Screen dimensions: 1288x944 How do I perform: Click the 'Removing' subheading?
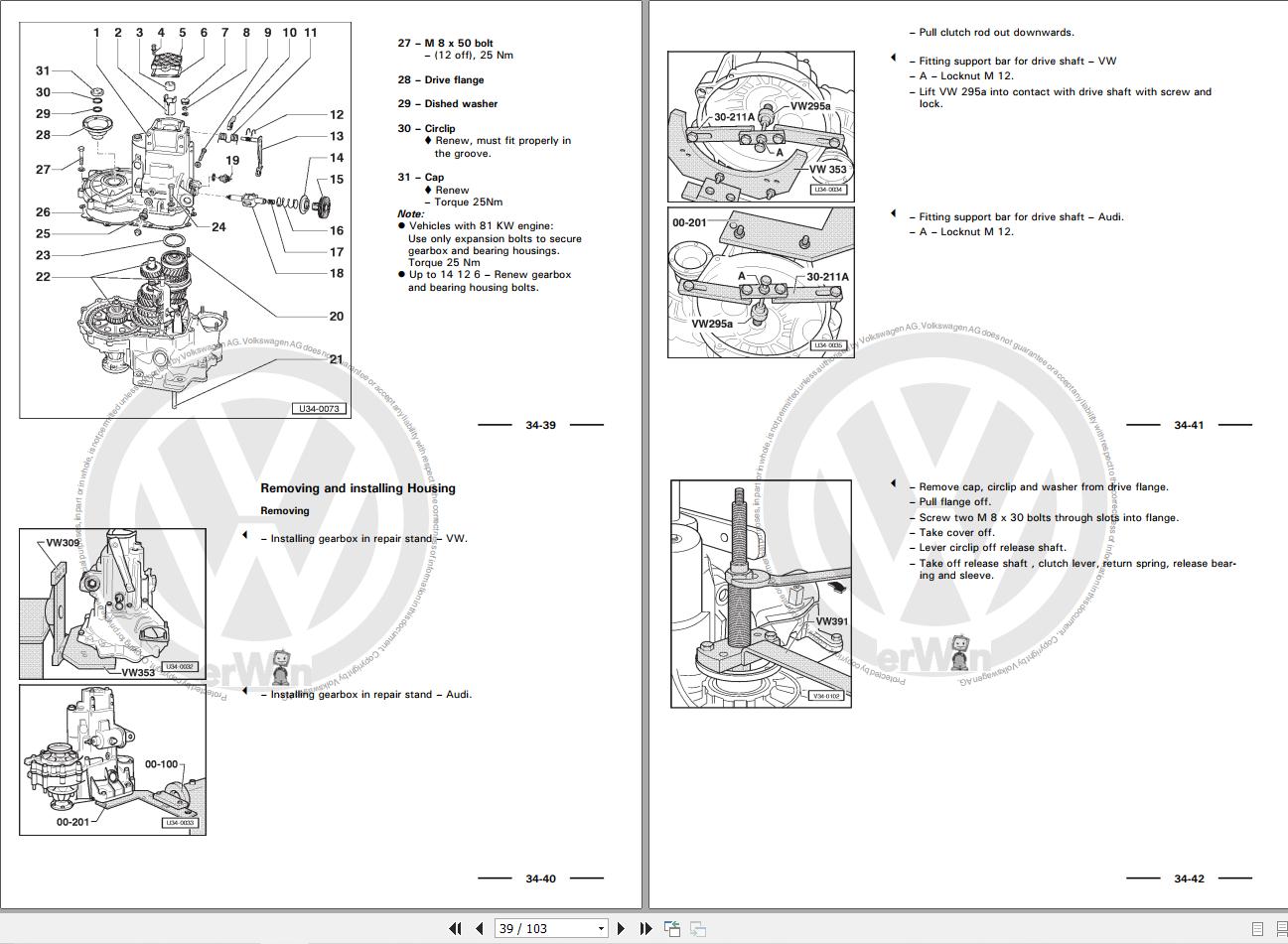coord(285,511)
